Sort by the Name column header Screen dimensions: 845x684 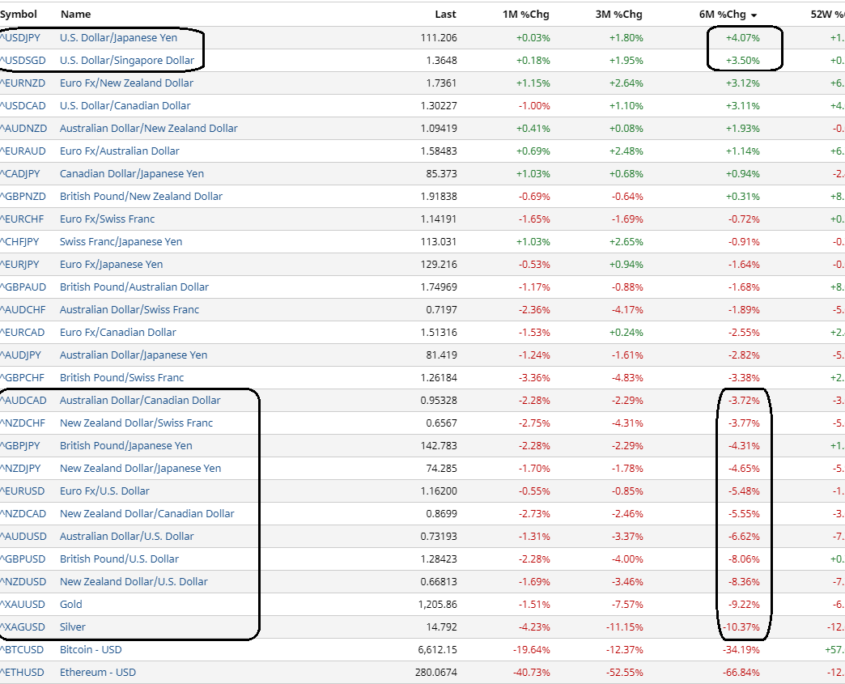point(75,14)
